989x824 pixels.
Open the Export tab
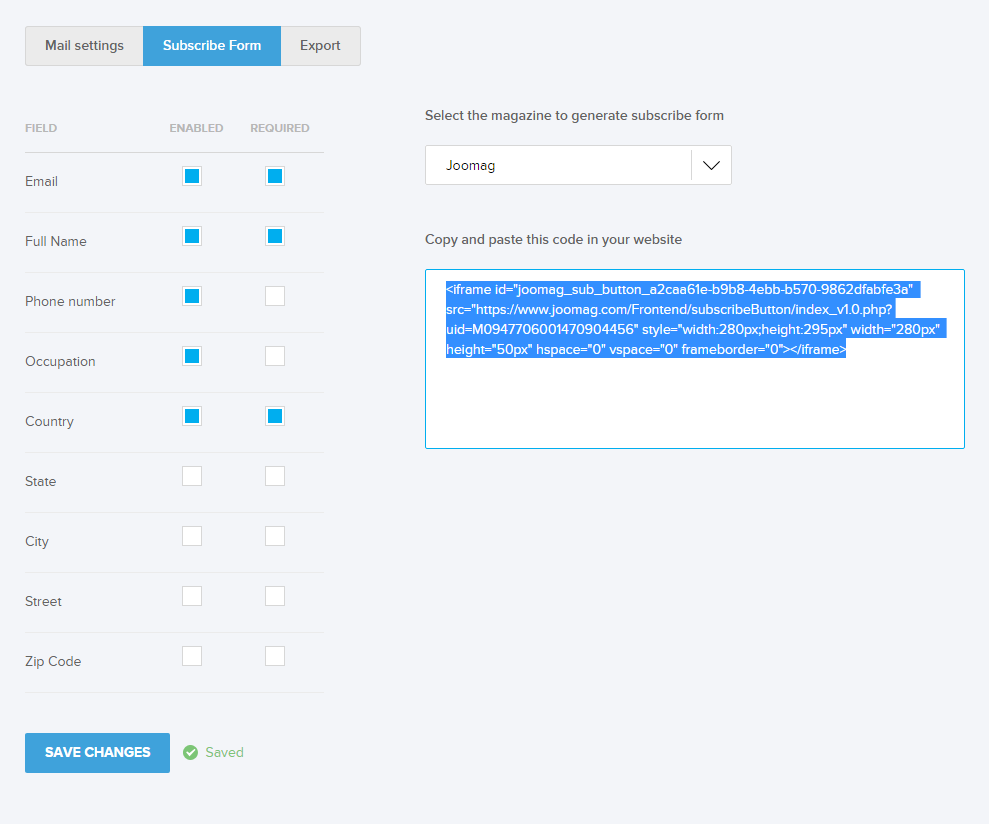[x=320, y=46]
